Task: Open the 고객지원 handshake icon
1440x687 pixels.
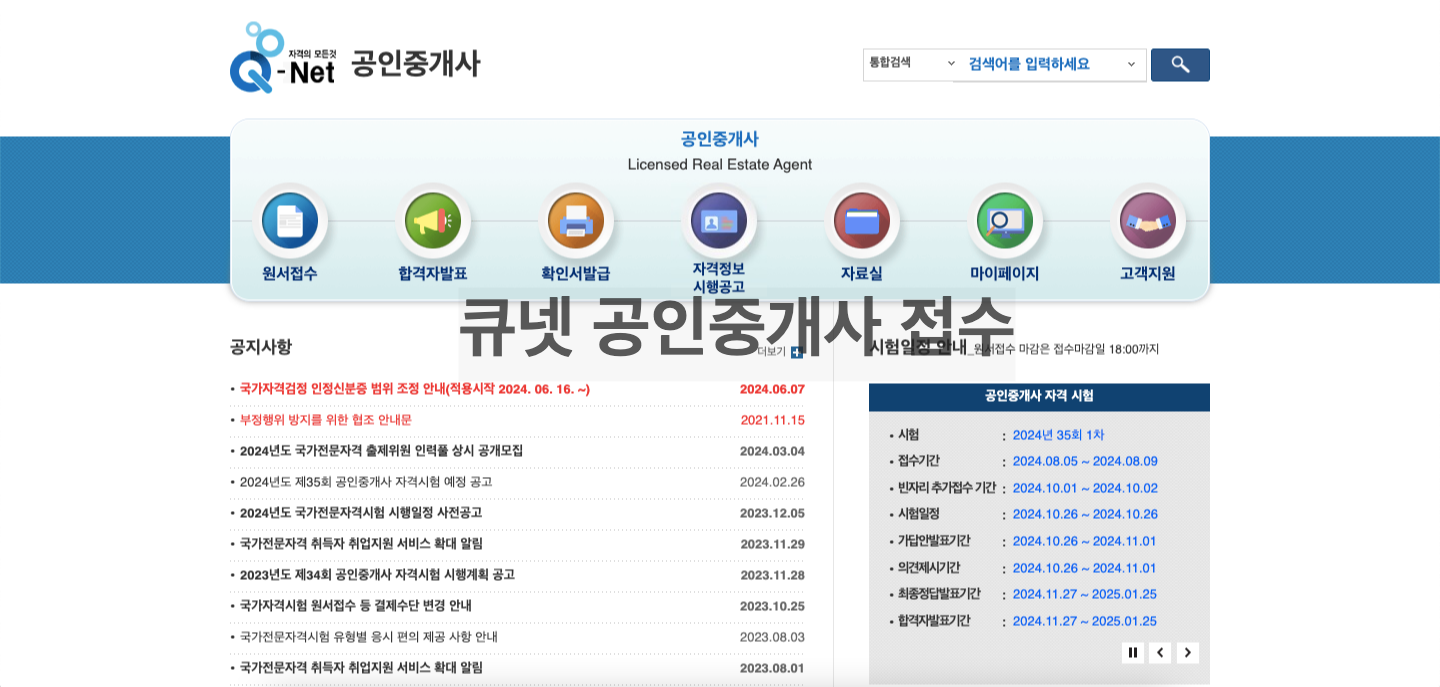Action: 1148,221
